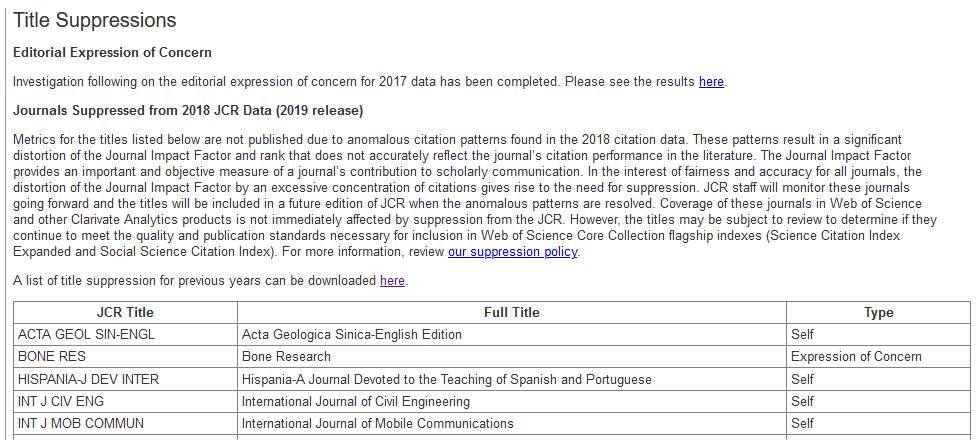Download previous years' suppression list via 'here'
977x440 pixels.
pyautogui.click(x=393, y=280)
